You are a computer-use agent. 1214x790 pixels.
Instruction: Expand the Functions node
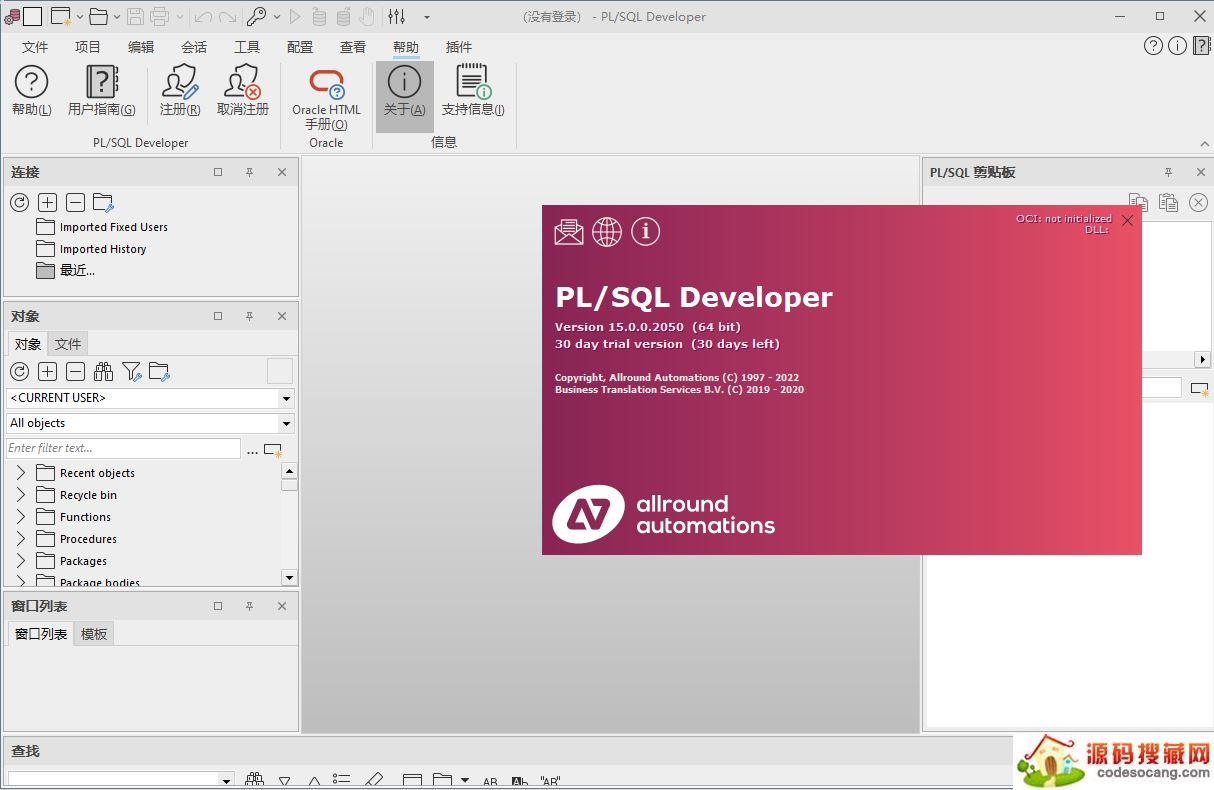[x=21, y=517]
